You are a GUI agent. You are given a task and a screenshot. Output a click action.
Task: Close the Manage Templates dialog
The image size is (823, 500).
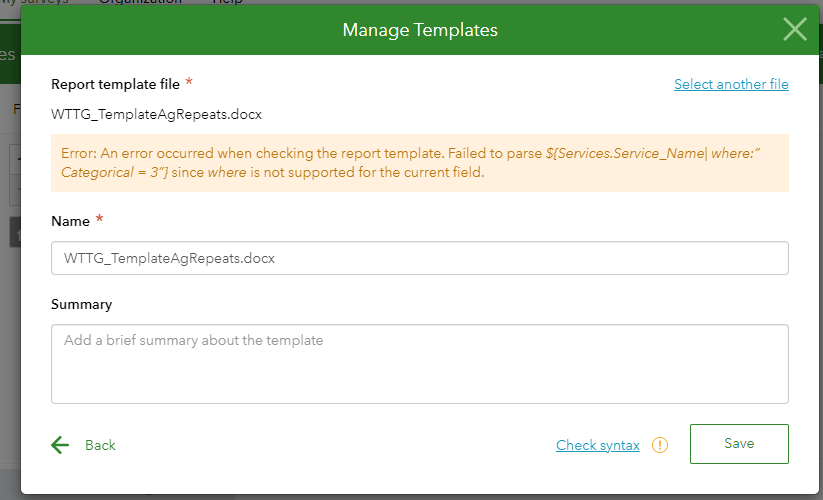pos(795,29)
